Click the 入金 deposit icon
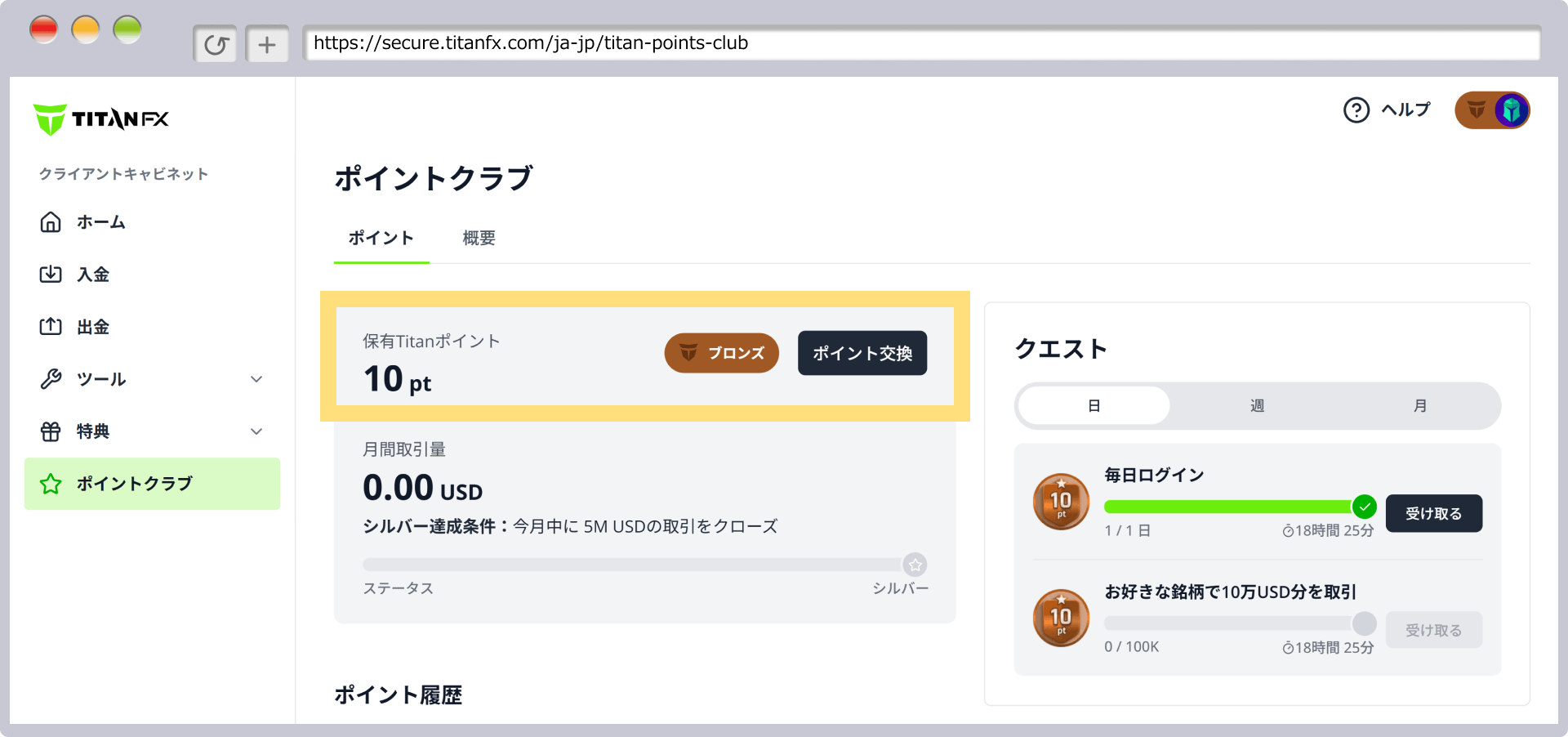 pos(51,275)
